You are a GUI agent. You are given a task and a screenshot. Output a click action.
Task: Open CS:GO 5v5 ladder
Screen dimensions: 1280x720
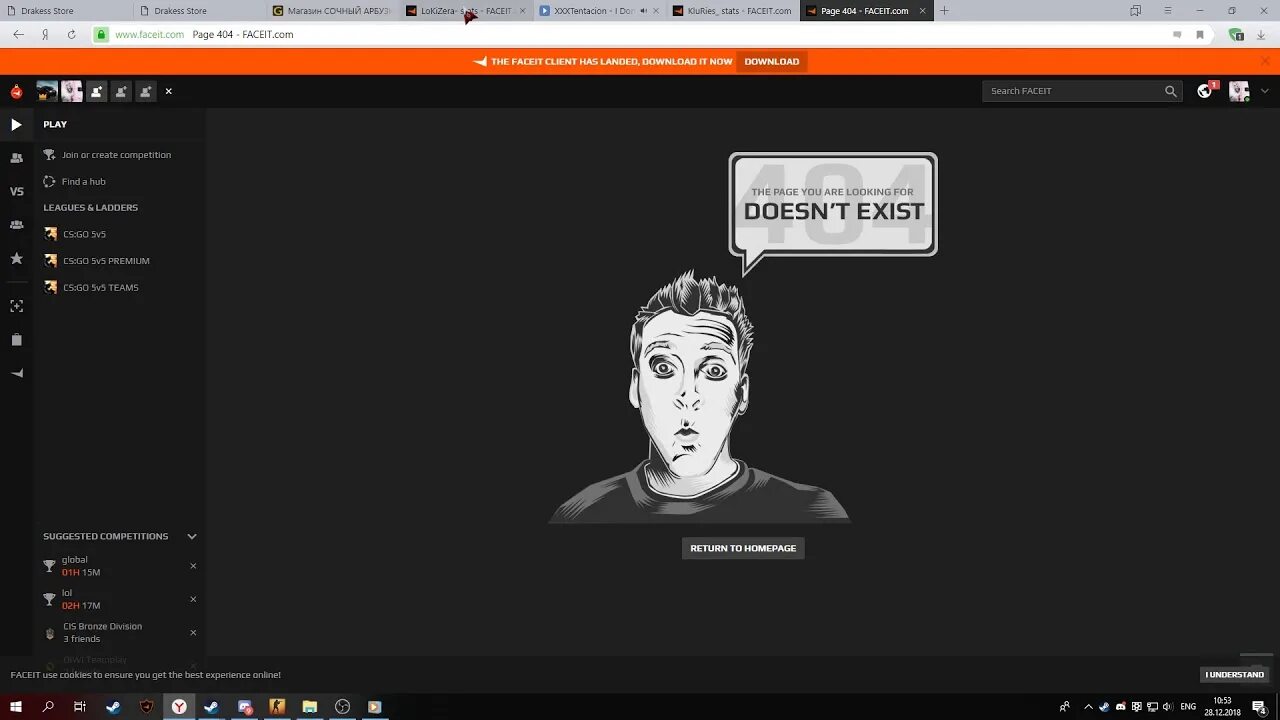[x=75, y=234]
